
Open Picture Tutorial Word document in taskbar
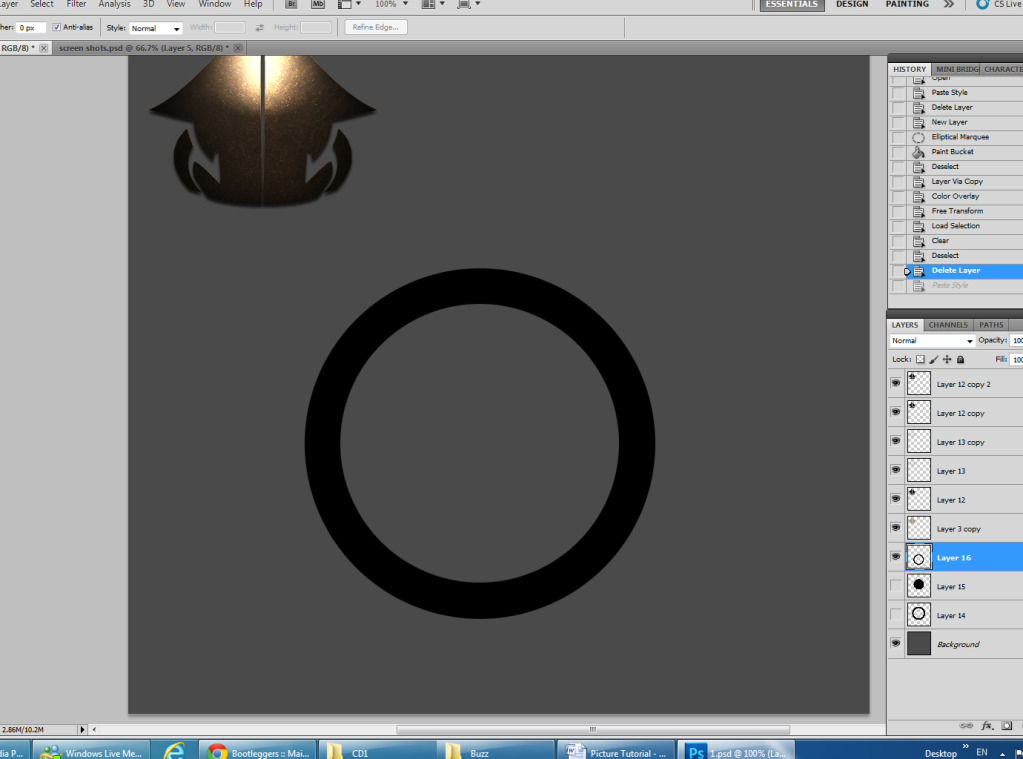click(617, 751)
